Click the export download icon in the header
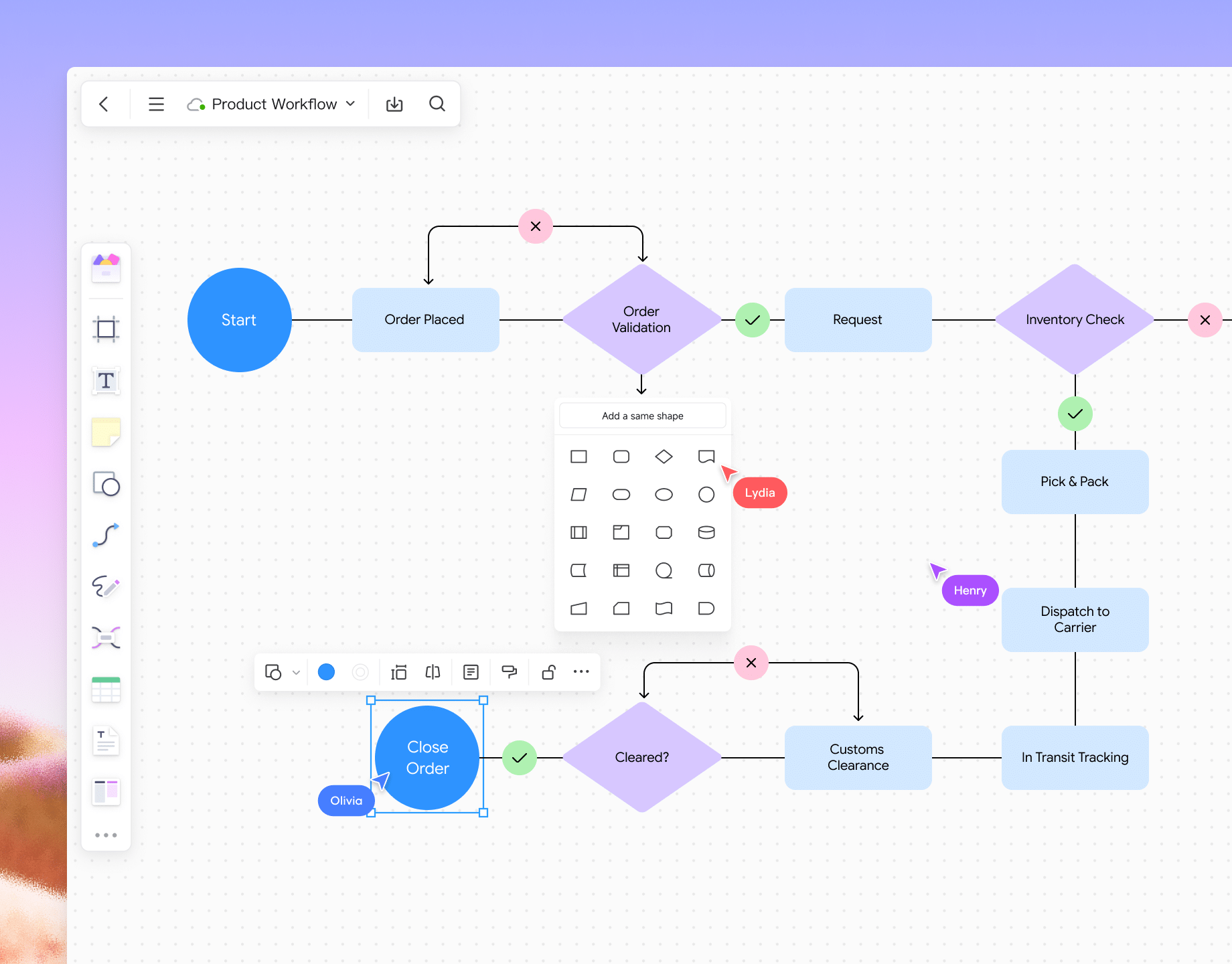 coord(394,104)
